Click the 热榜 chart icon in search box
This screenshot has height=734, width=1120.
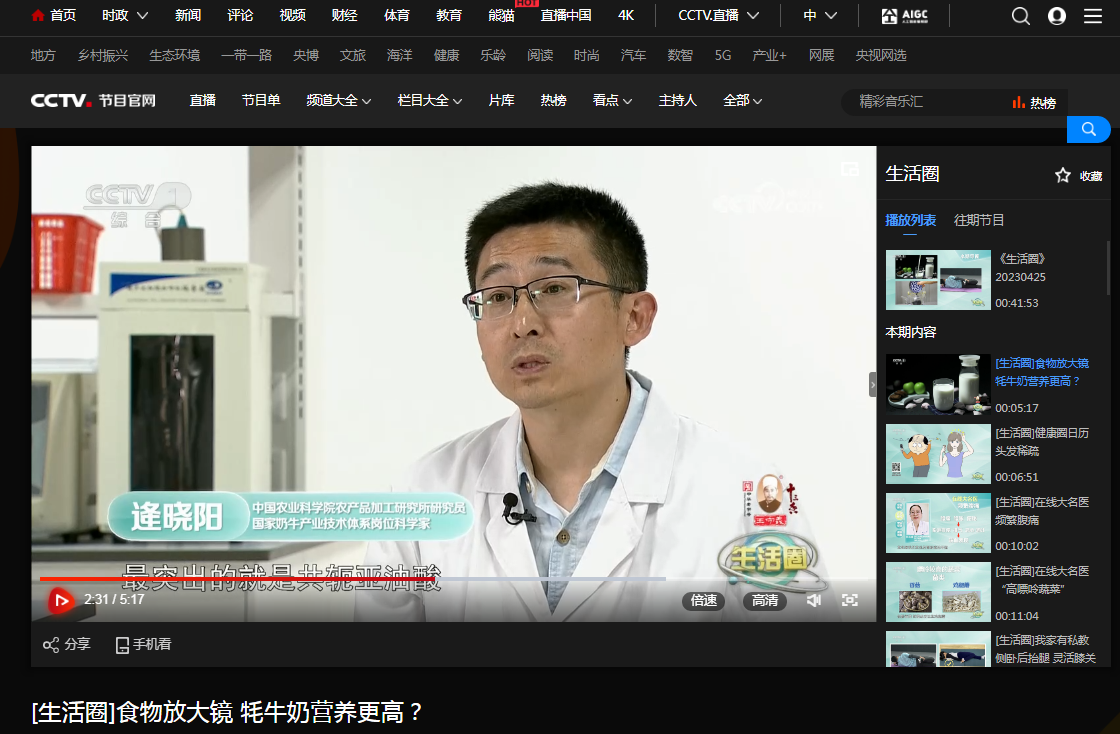[x=1019, y=103]
